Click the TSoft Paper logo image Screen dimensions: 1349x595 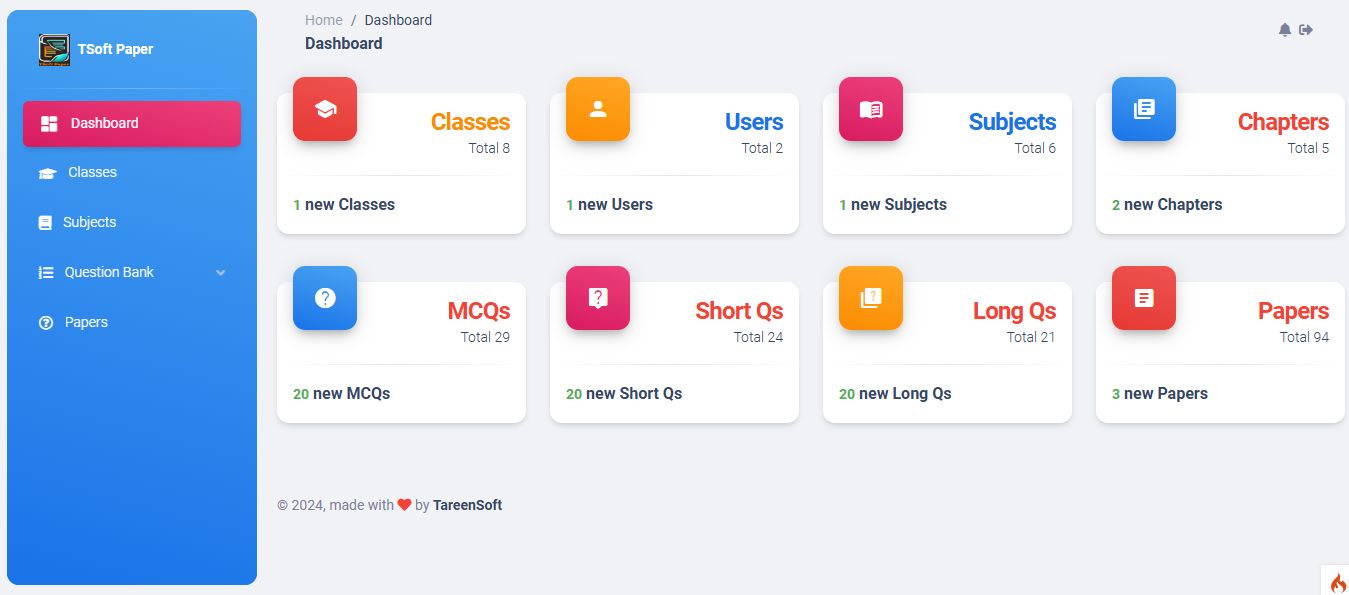point(54,49)
